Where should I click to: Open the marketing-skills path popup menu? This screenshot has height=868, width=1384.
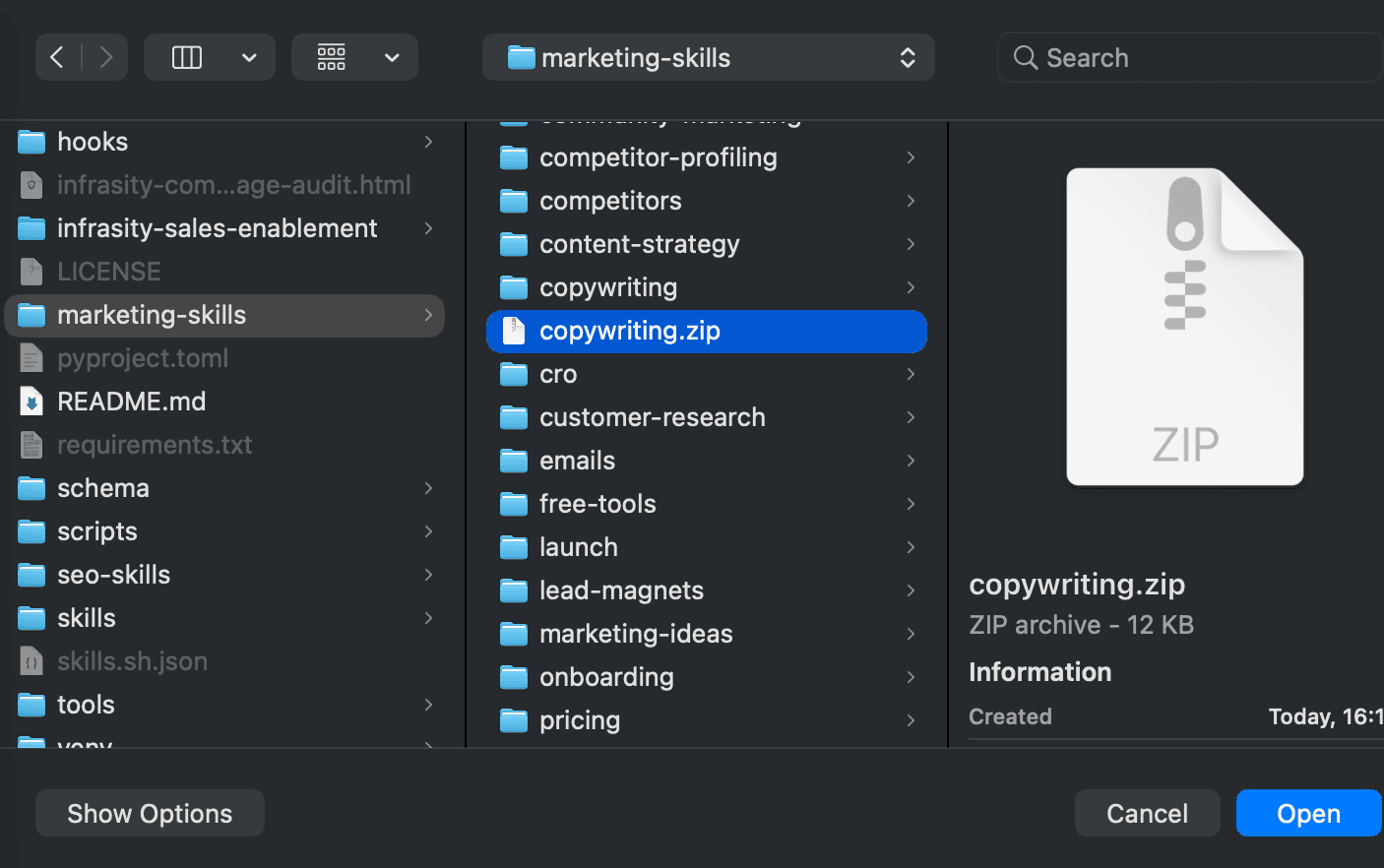click(x=709, y=57)
